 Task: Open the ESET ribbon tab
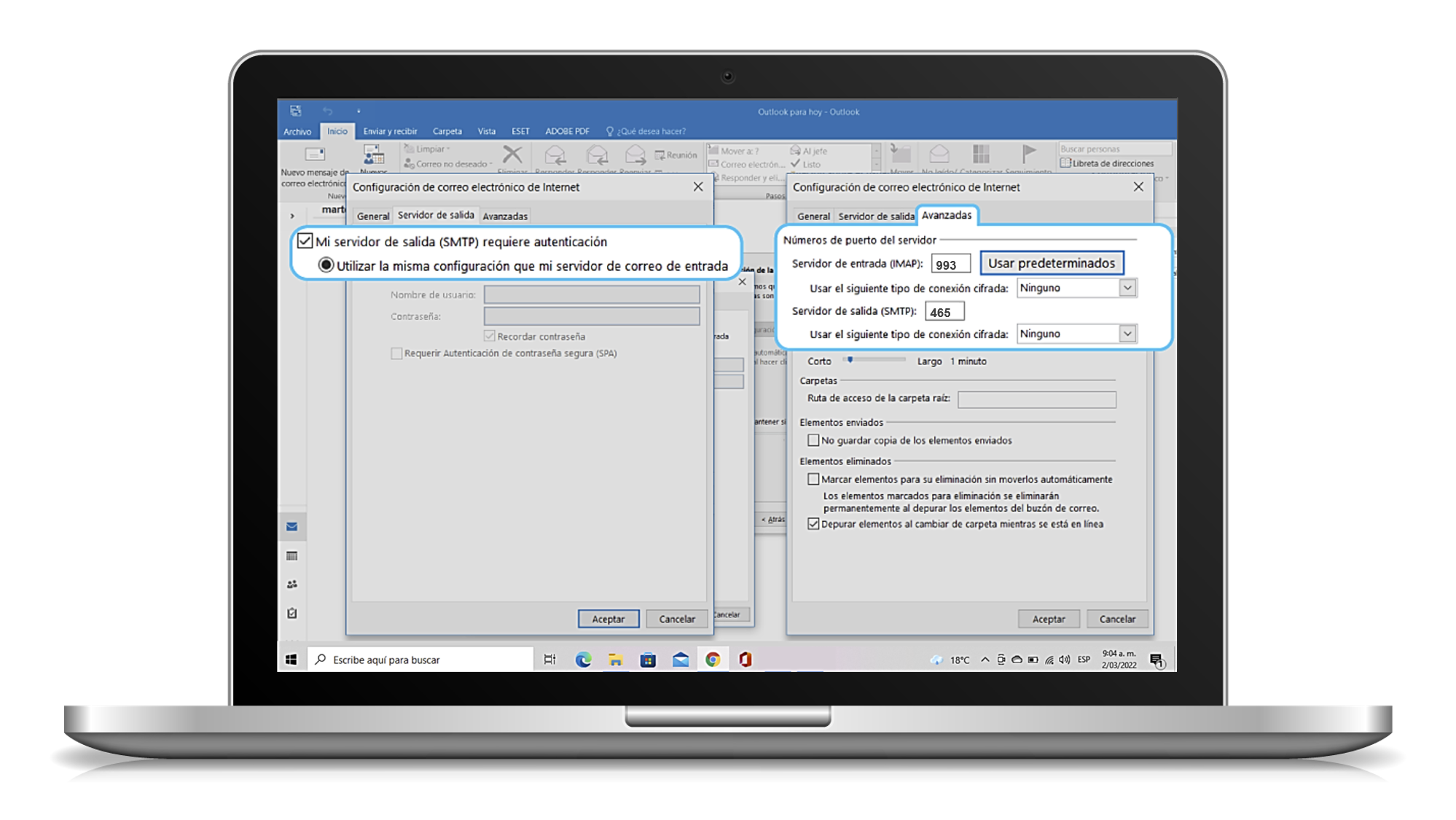pos(520,131)
